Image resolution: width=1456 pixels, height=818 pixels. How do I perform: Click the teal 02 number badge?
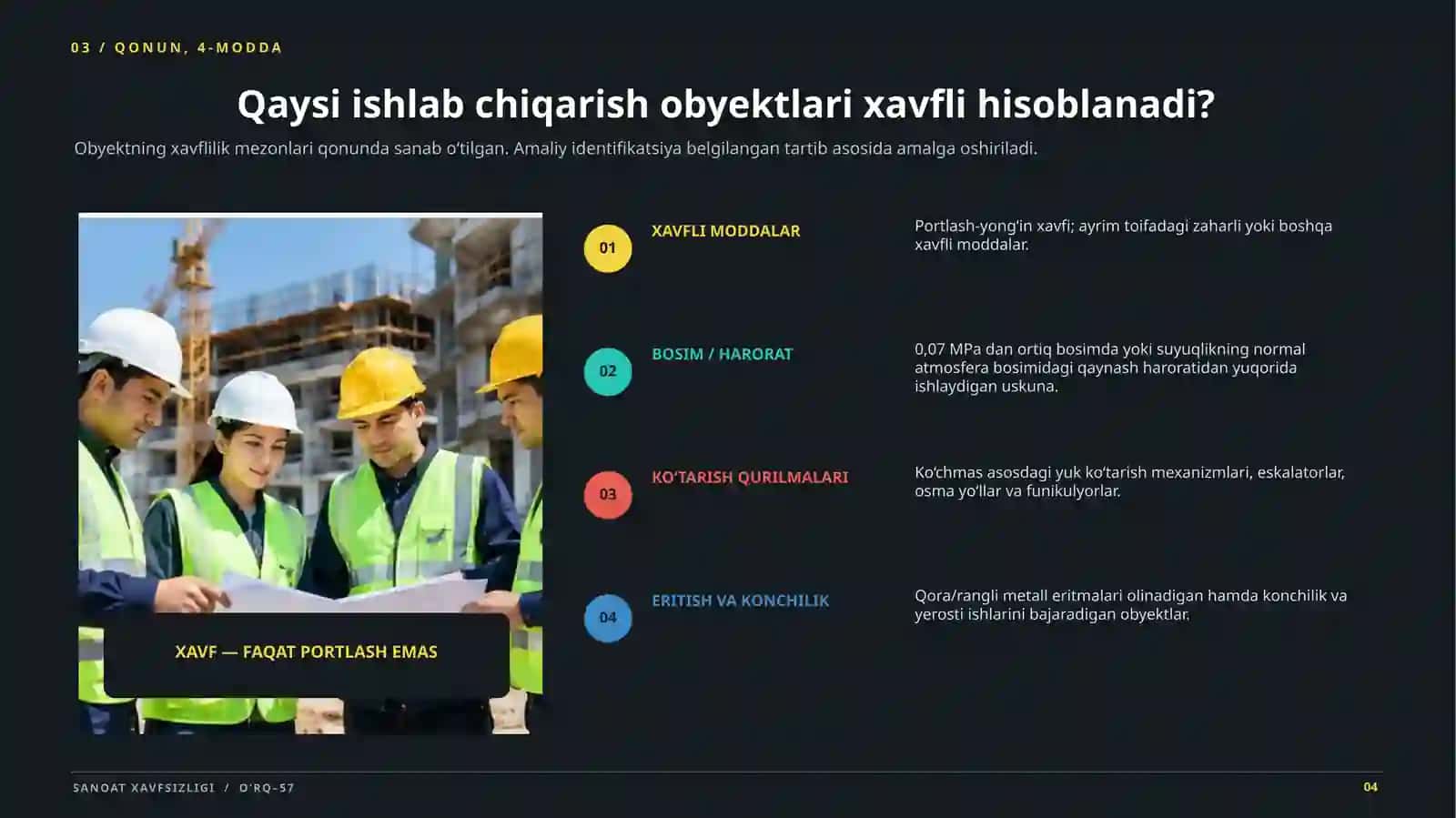tap(608, 371)
